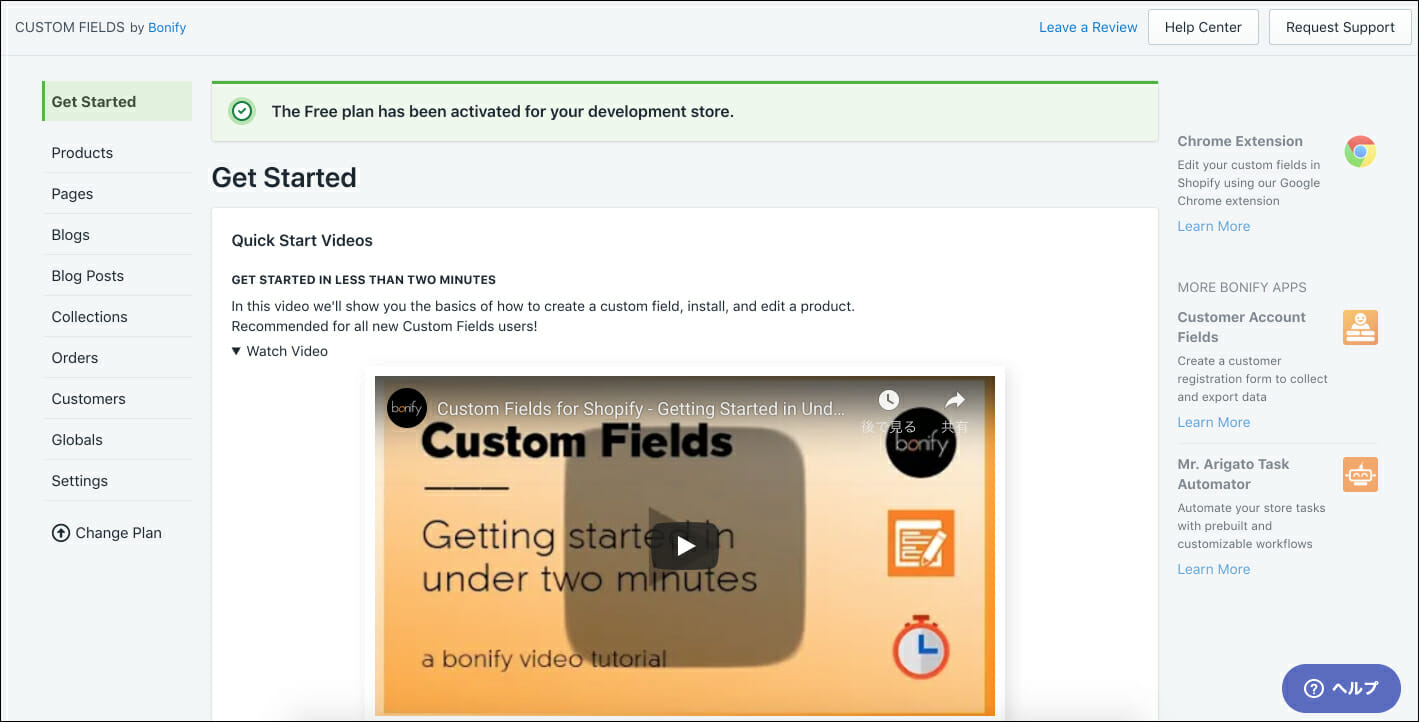Screen dimensions: 1419x722
Task: Click the Customer Account Fields app icon
Action: point(1360,327)
